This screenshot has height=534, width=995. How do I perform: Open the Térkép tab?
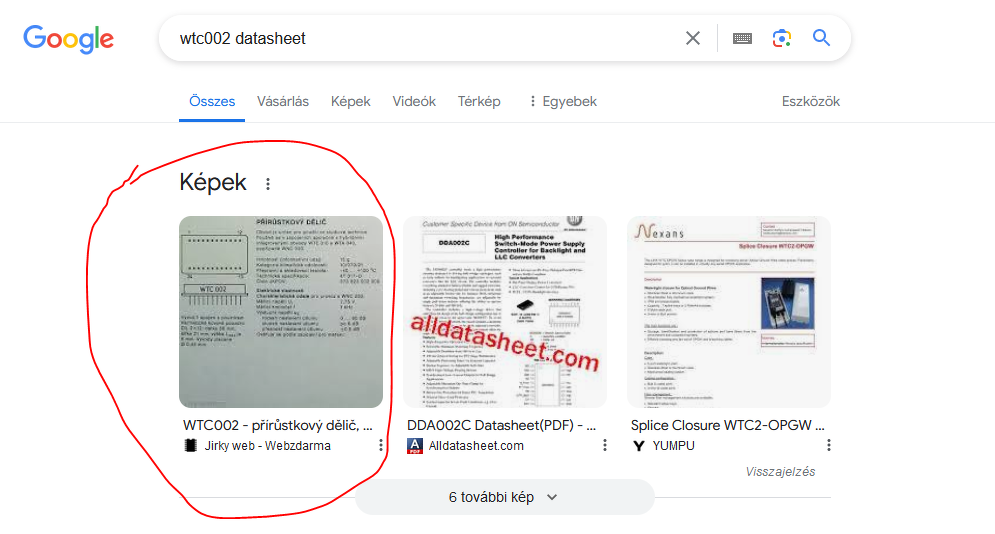click(479, 101)
